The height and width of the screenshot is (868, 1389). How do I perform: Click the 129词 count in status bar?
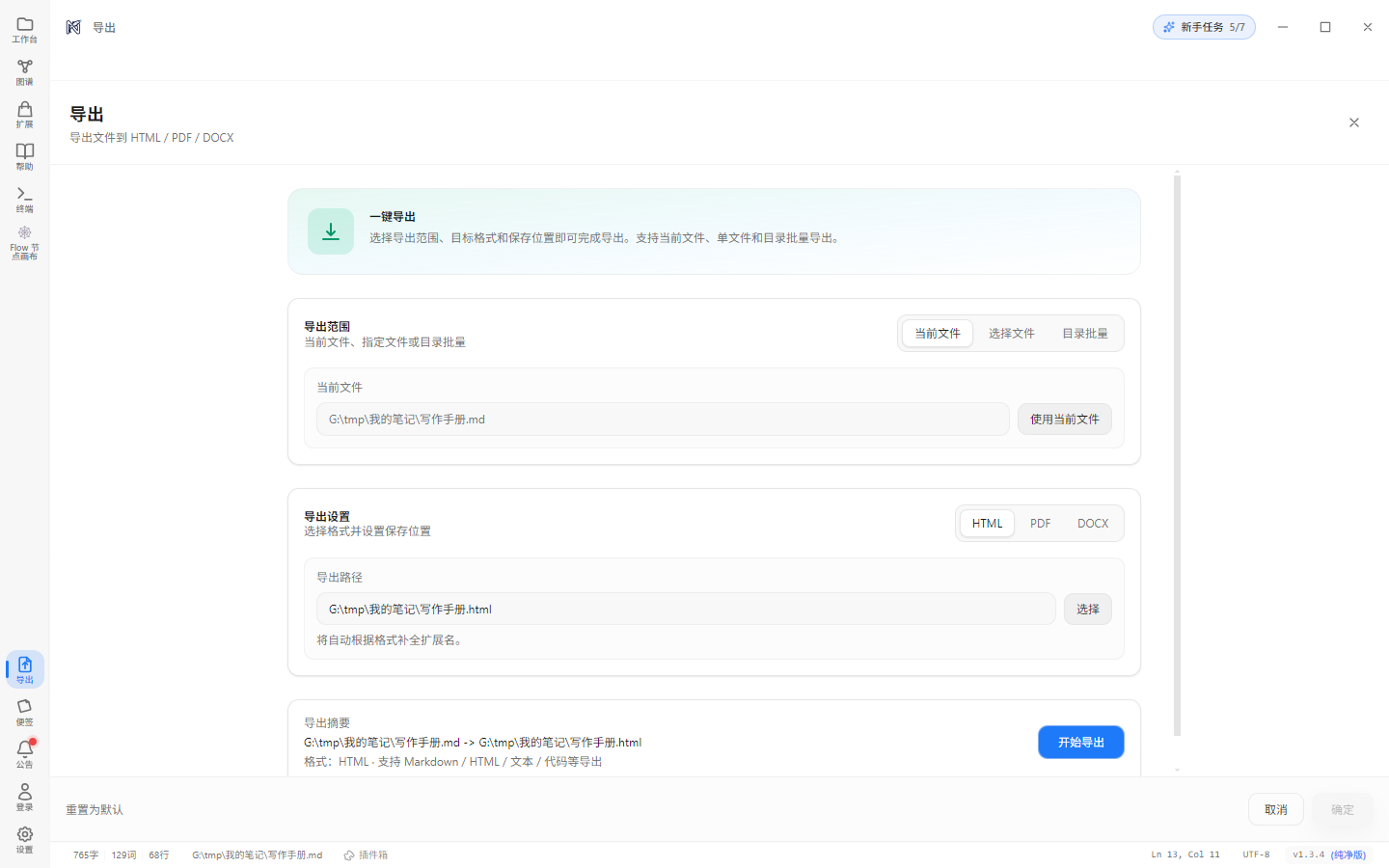[x=123, y=855]
